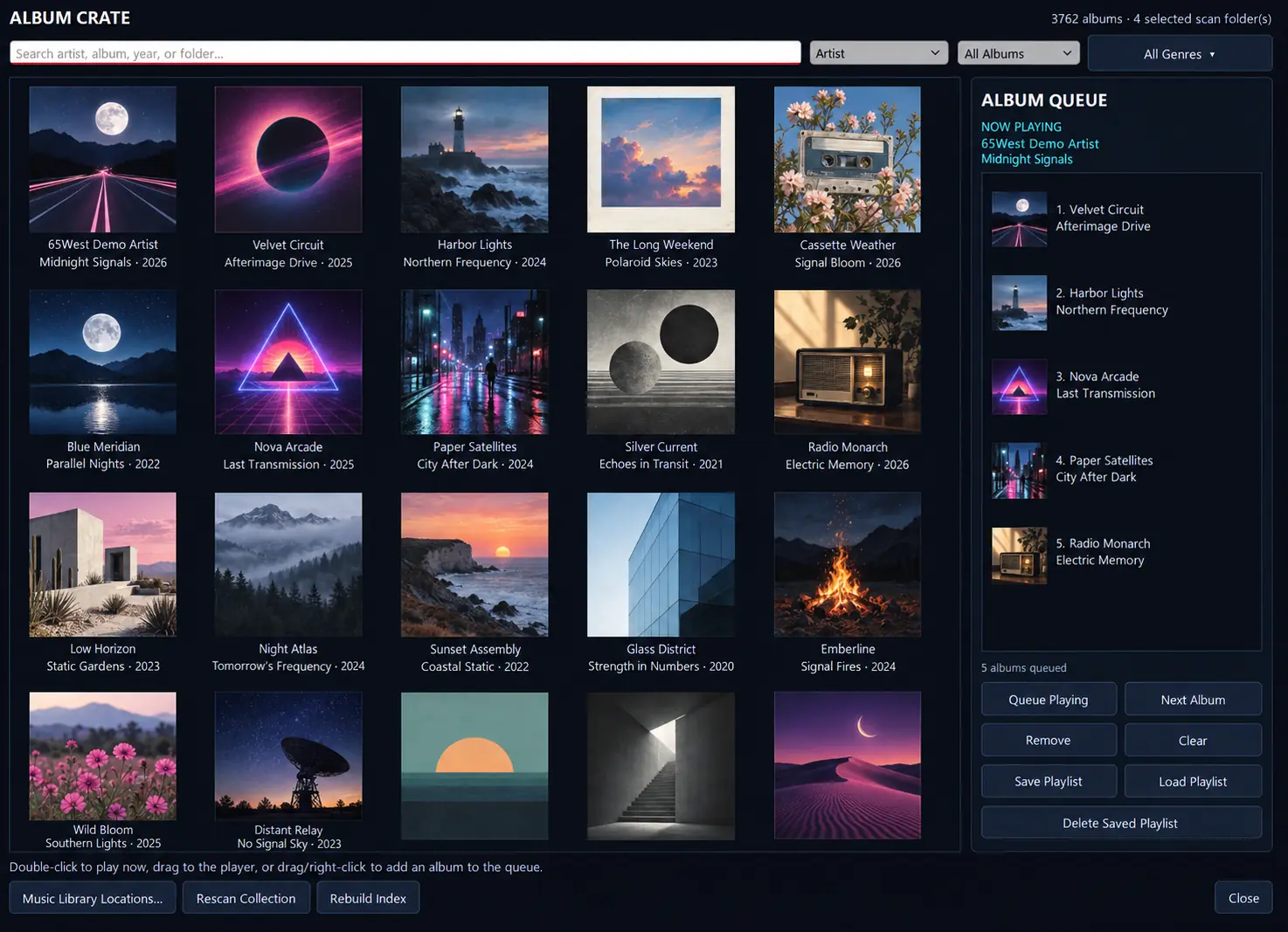Select the Midnight Signals album cover
Screen dimensions: 1288x932
[102, 159]
